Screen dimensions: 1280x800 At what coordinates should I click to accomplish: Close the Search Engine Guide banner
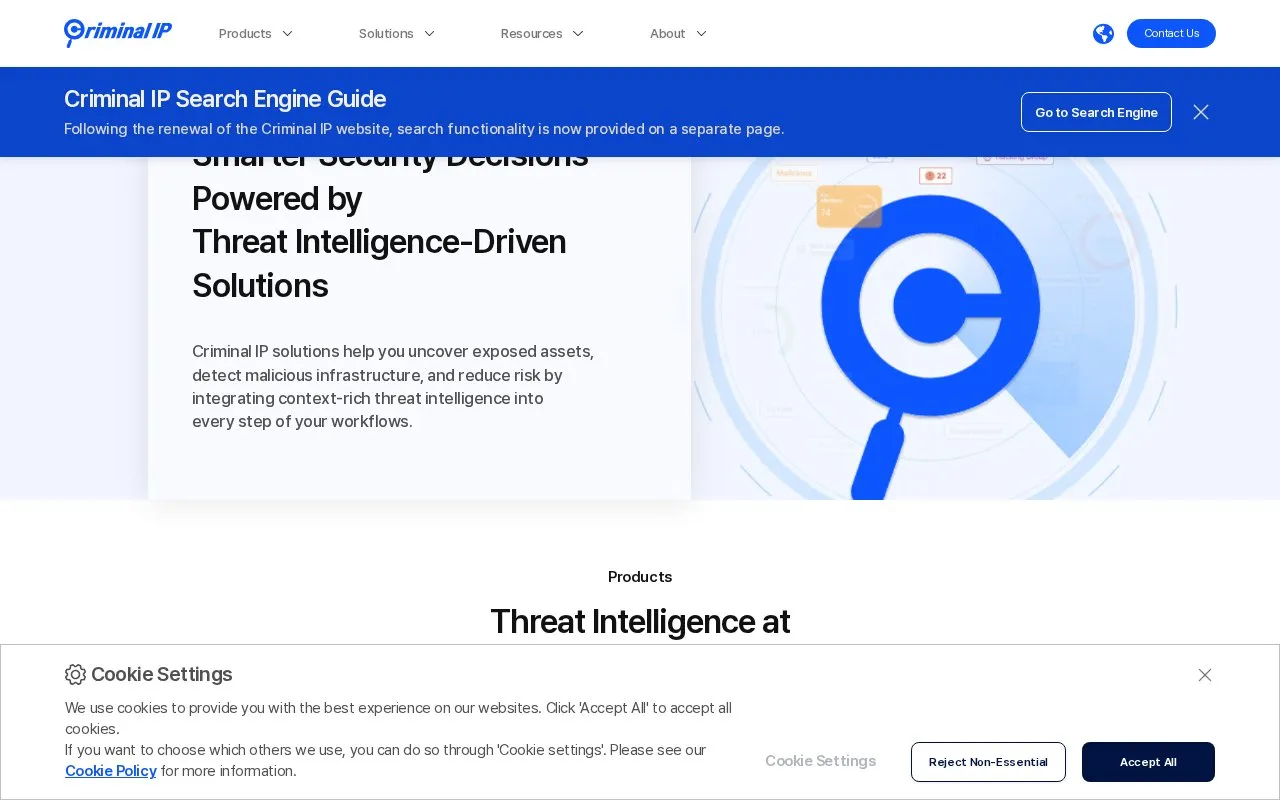1201,112
